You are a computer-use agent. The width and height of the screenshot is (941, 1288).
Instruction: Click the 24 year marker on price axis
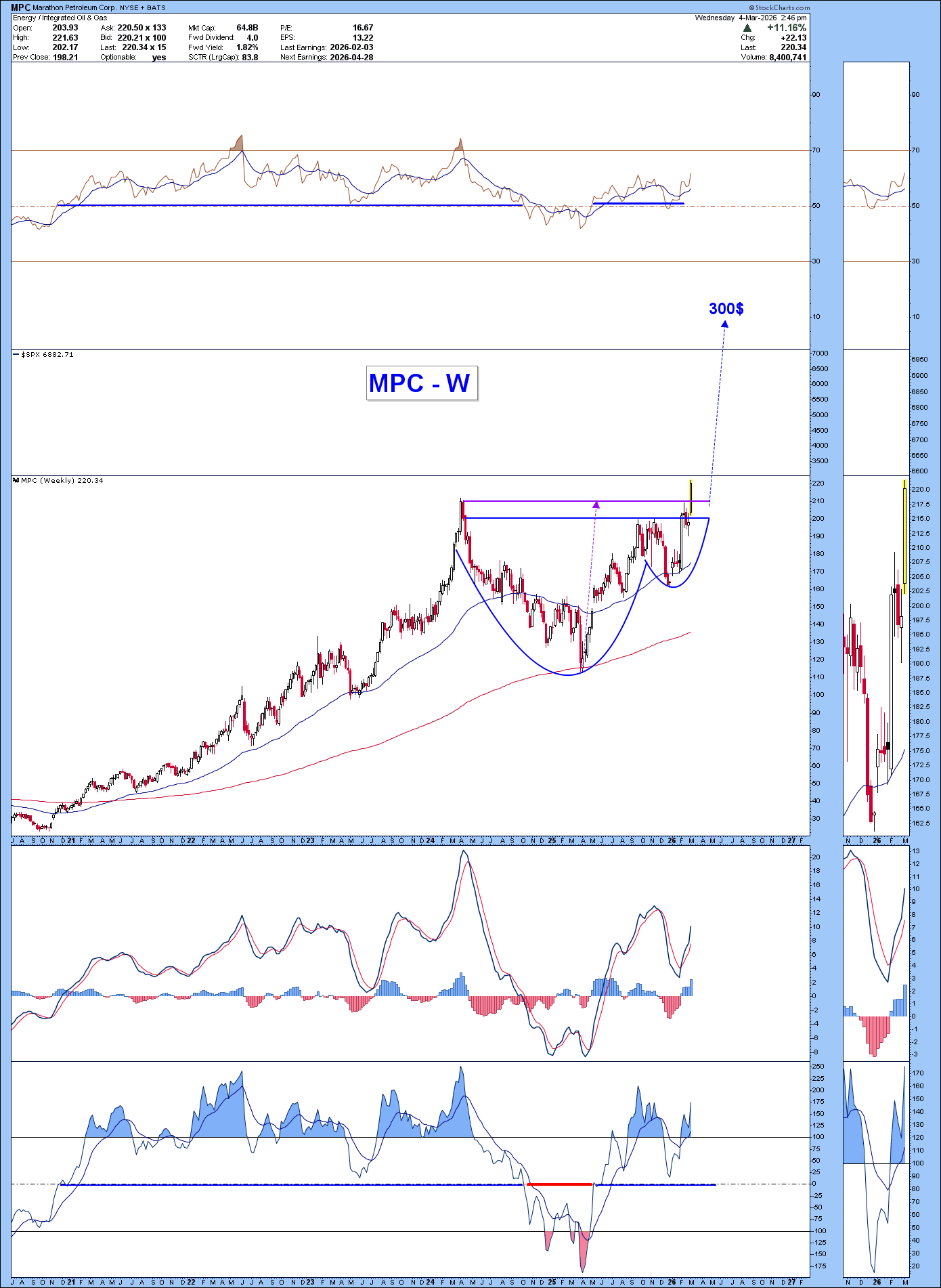click(x=431, y=840)
